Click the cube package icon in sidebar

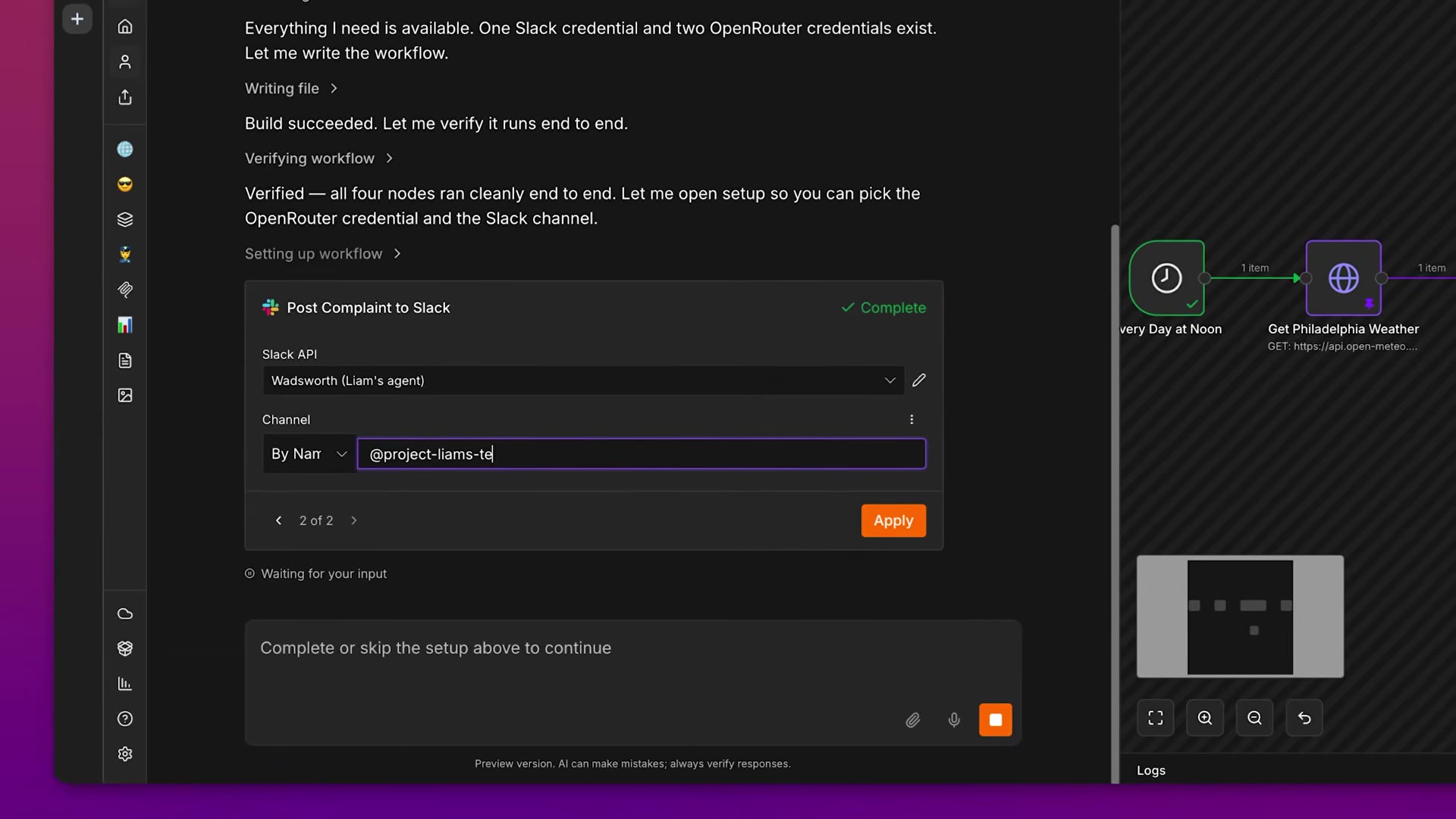125,648
